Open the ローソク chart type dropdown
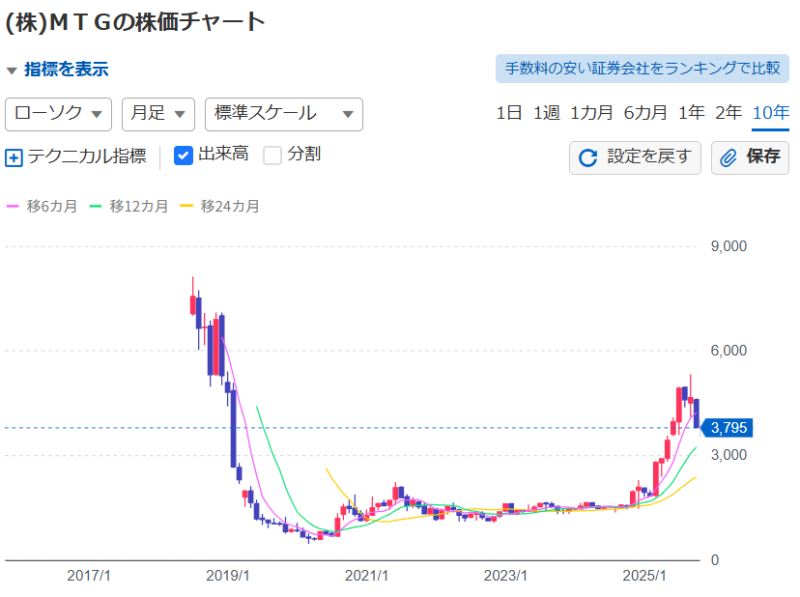 point(59,114)
